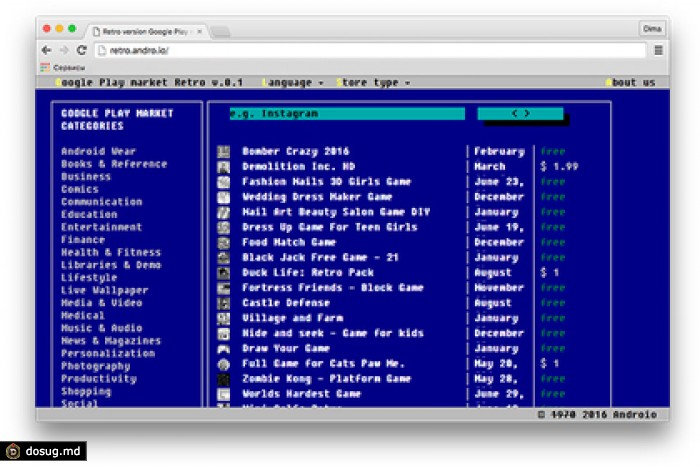Screen dimensions: 700x466
Task: Click the Fortress Friends Block Game icon
Action: [x=223, y=288]
